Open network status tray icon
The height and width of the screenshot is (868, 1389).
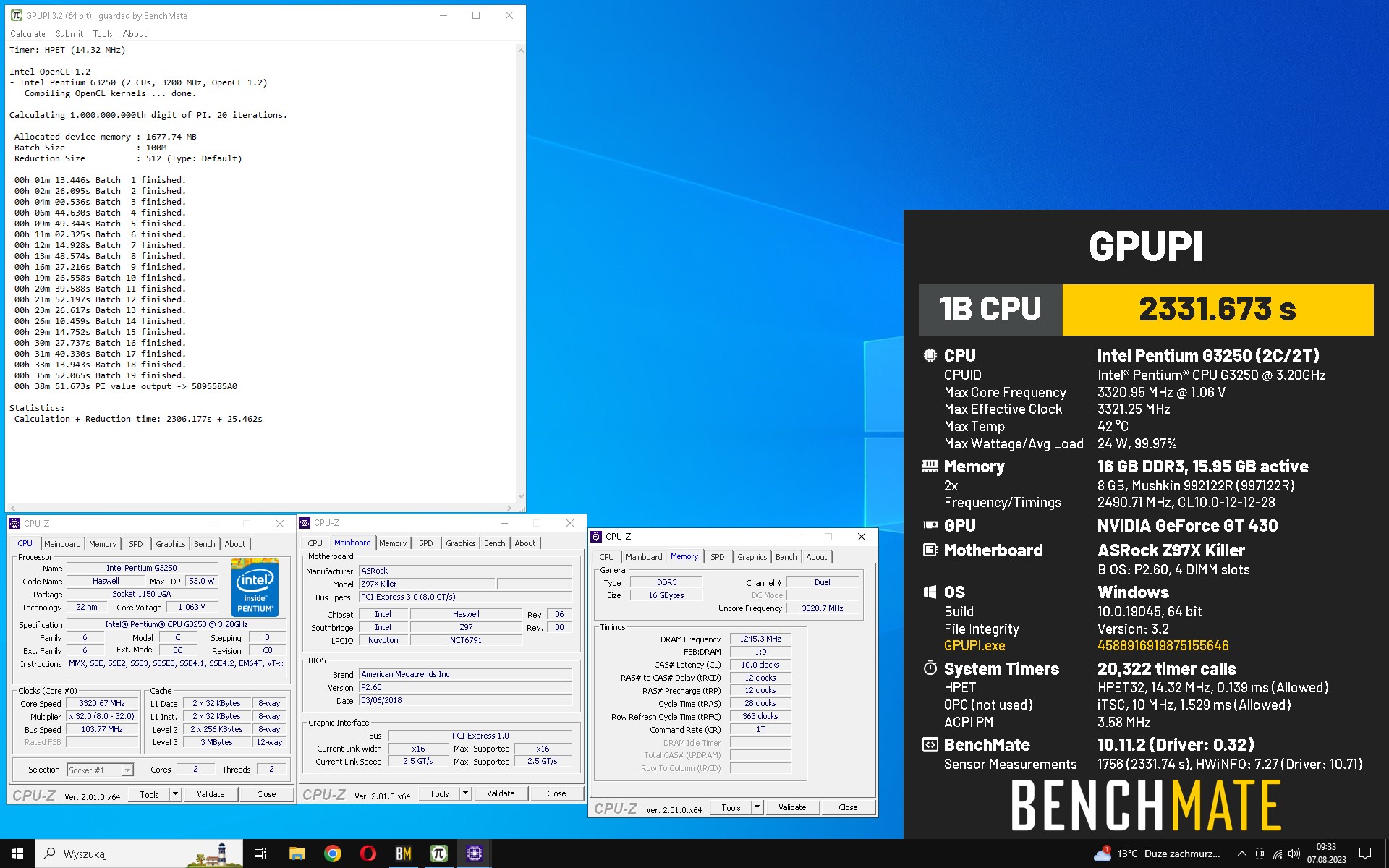point(1278,854)
